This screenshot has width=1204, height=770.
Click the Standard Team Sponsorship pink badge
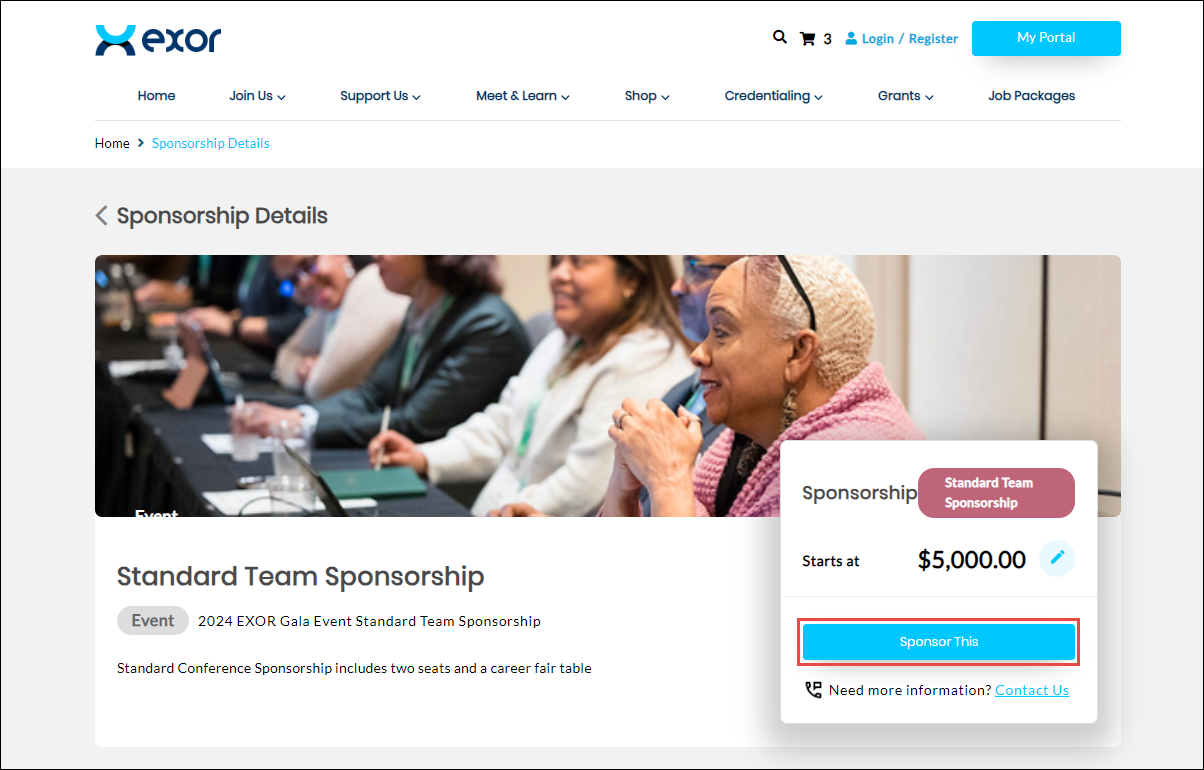tap(996, 493)
